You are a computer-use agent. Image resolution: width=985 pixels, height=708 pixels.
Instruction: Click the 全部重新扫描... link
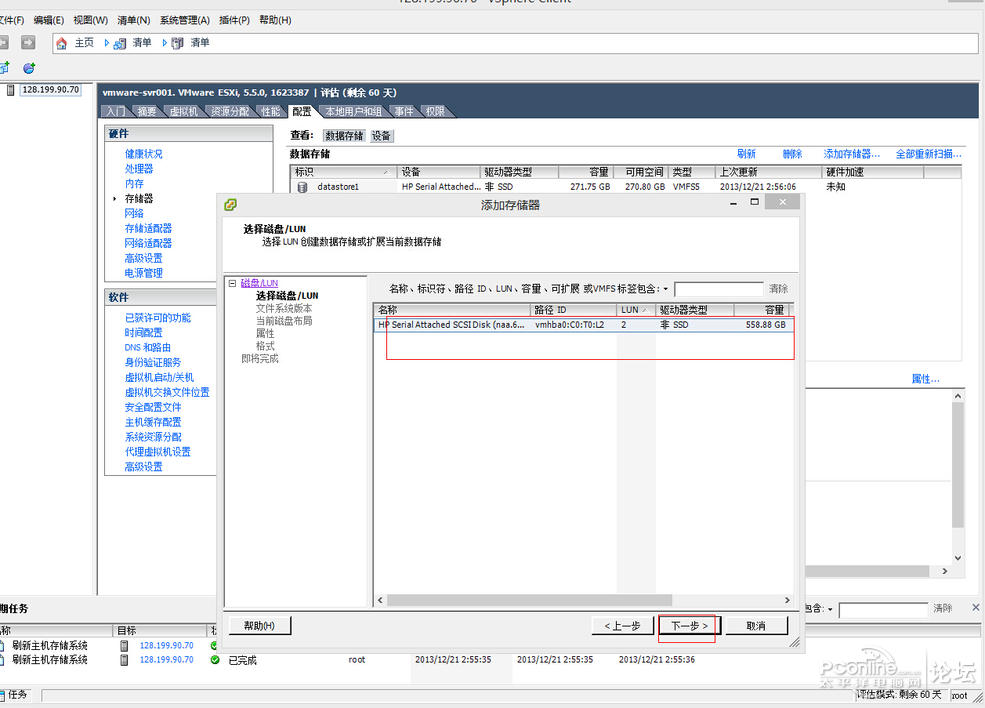click(928, 154)
